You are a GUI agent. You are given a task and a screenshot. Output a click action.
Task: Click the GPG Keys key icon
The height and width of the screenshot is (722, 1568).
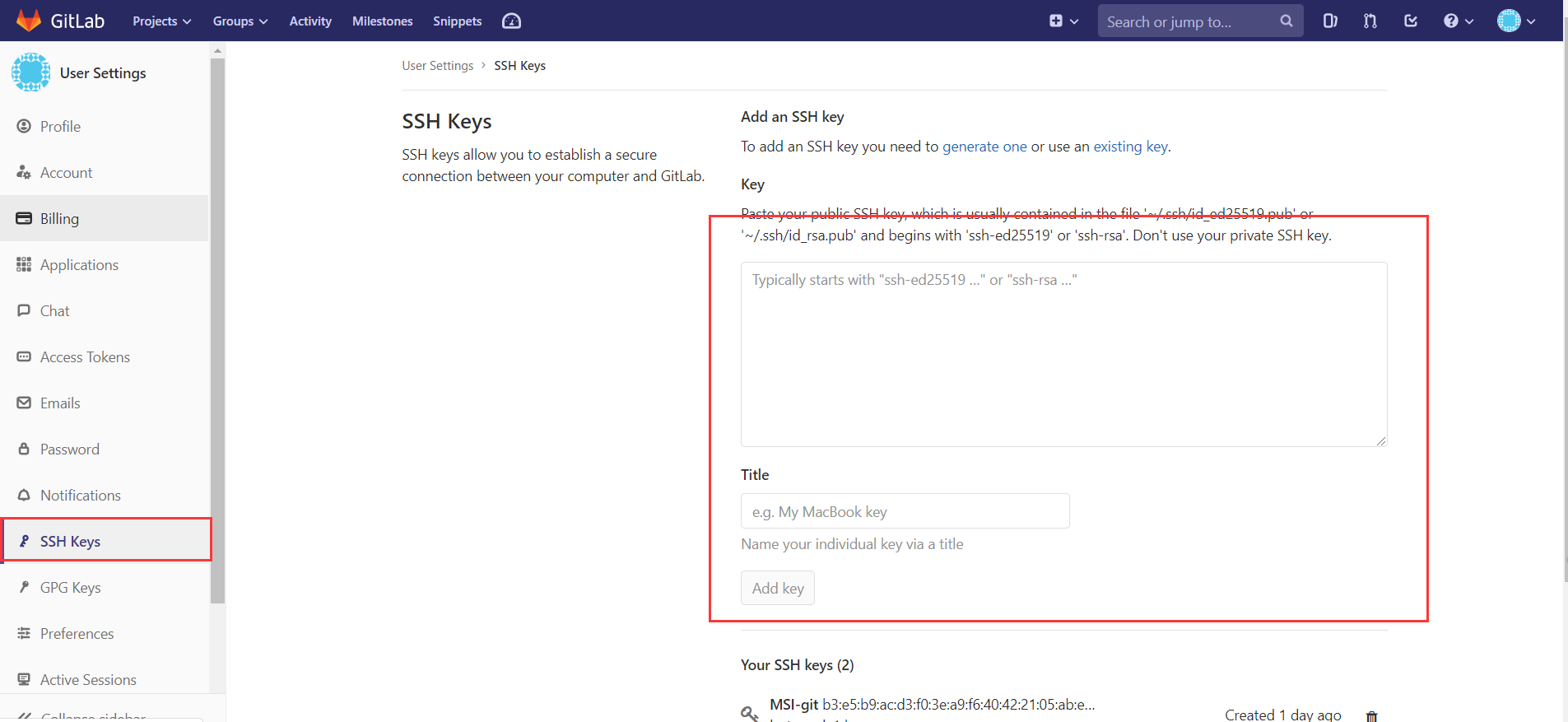coord(24,587)
